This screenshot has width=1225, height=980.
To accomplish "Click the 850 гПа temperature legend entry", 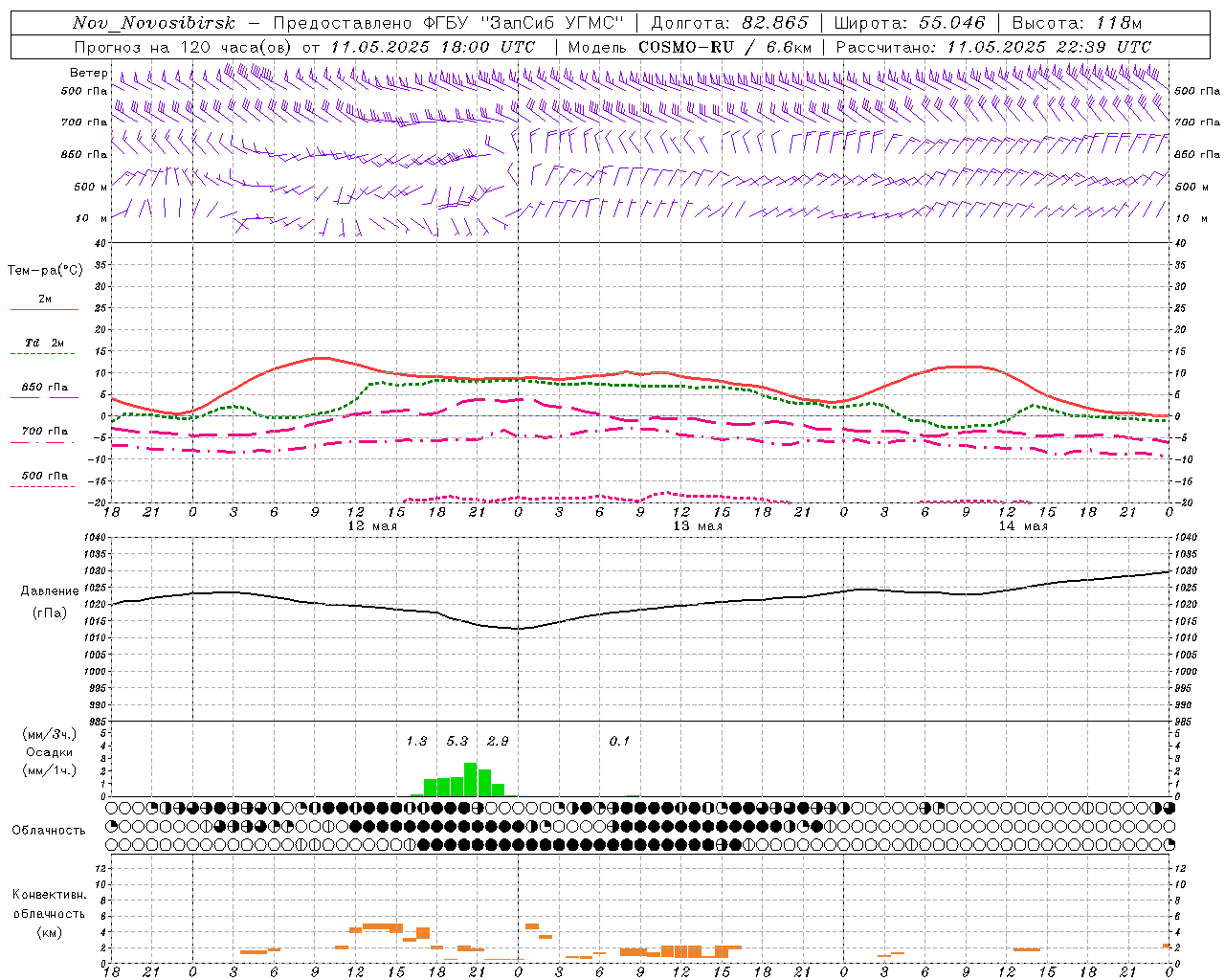I will (45, 388).
